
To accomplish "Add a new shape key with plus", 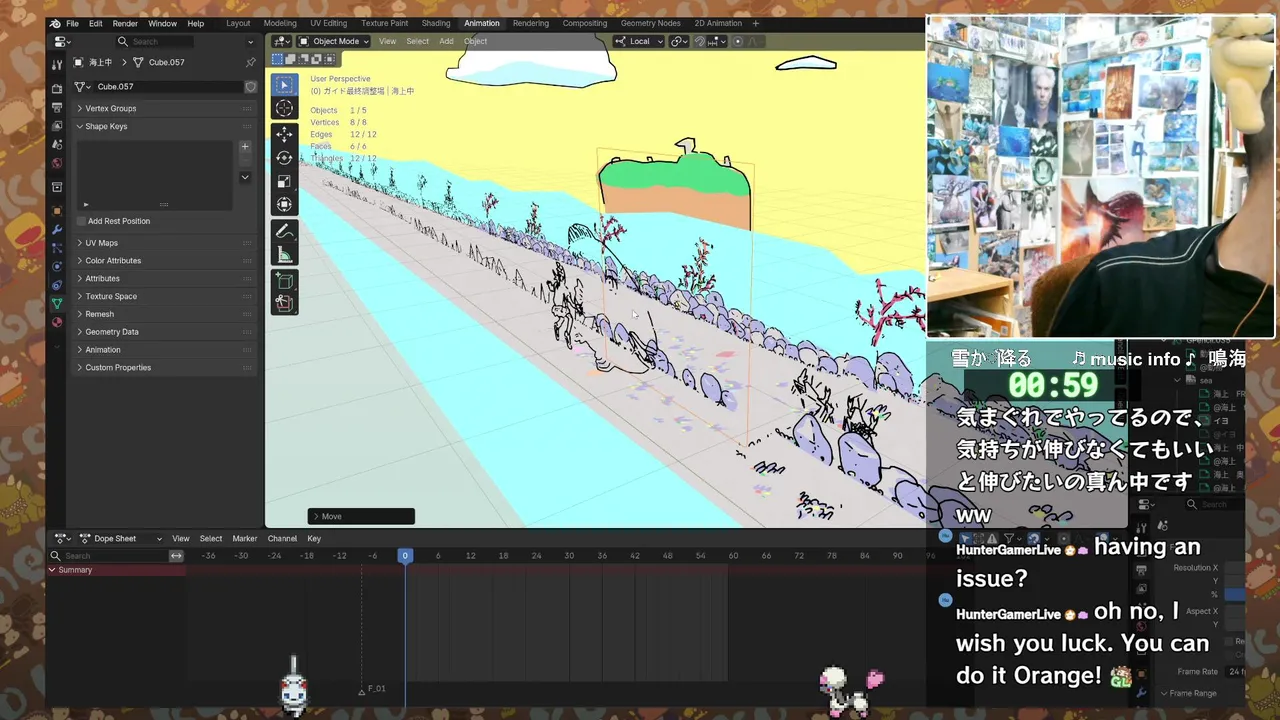I will [245, 146].
